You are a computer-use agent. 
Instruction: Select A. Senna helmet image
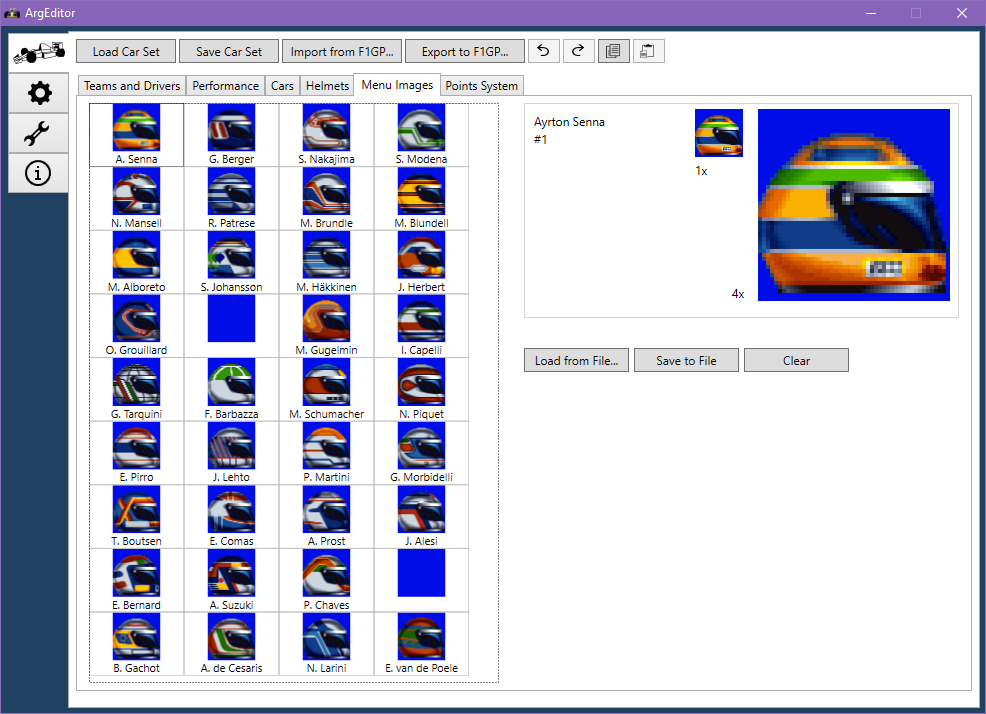click(x=136, y=128)
